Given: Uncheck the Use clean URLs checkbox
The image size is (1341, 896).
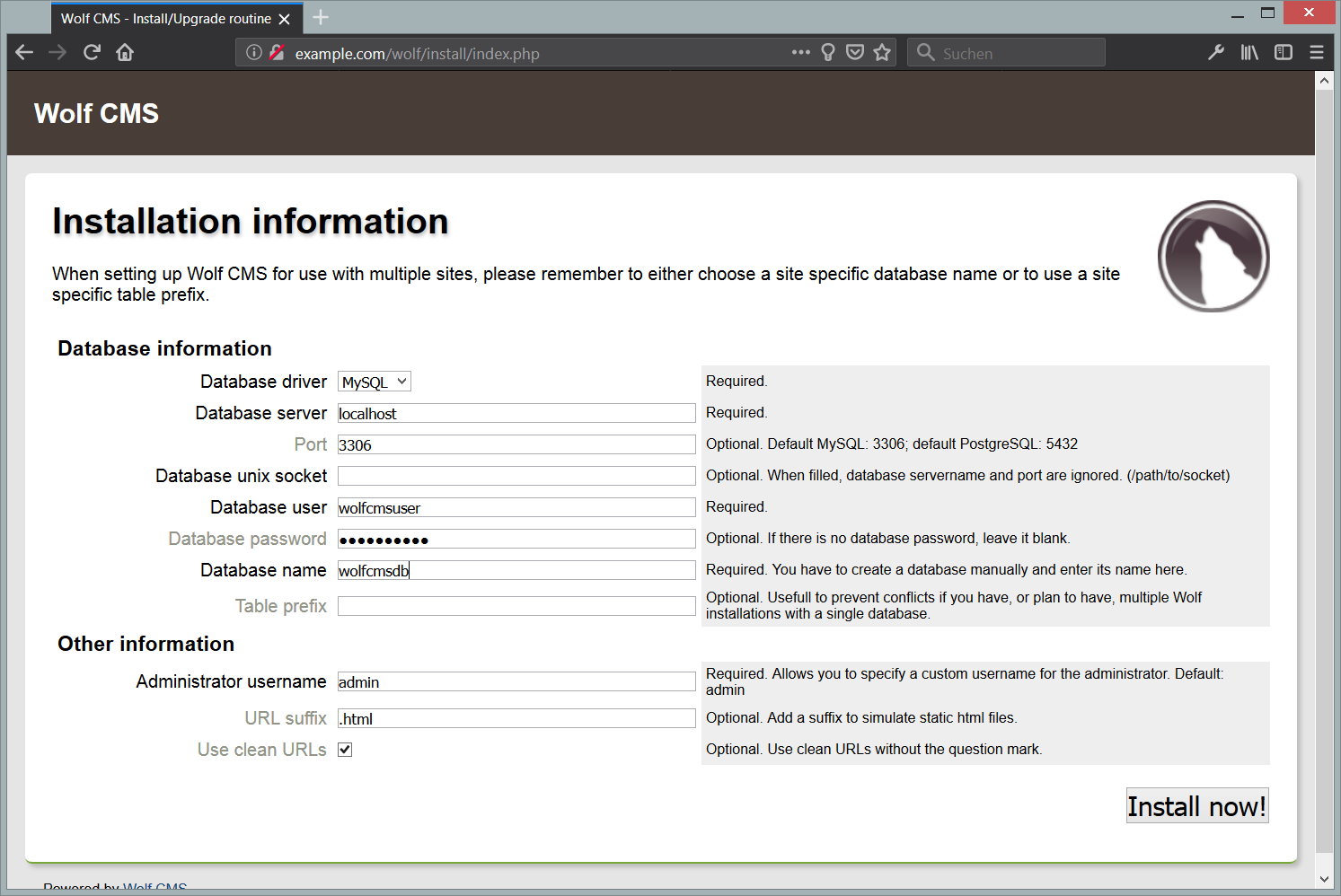Looking at the screenshot, I should (x=345, y=750).
